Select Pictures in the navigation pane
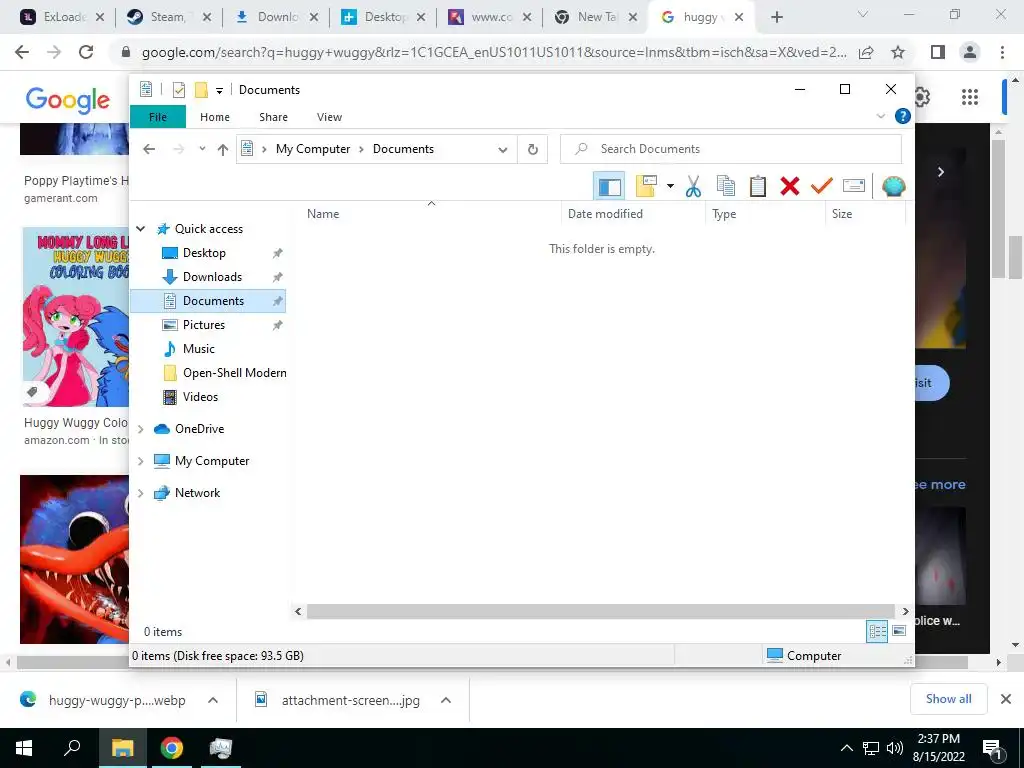The width and height of the screenshot is (1024, 768). pos(204,325)
